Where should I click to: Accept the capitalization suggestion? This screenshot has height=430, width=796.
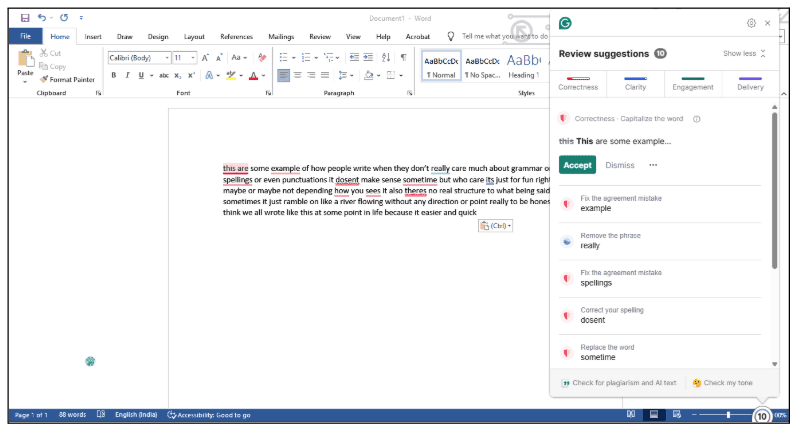pyautogui.click(x=577, y=165)
